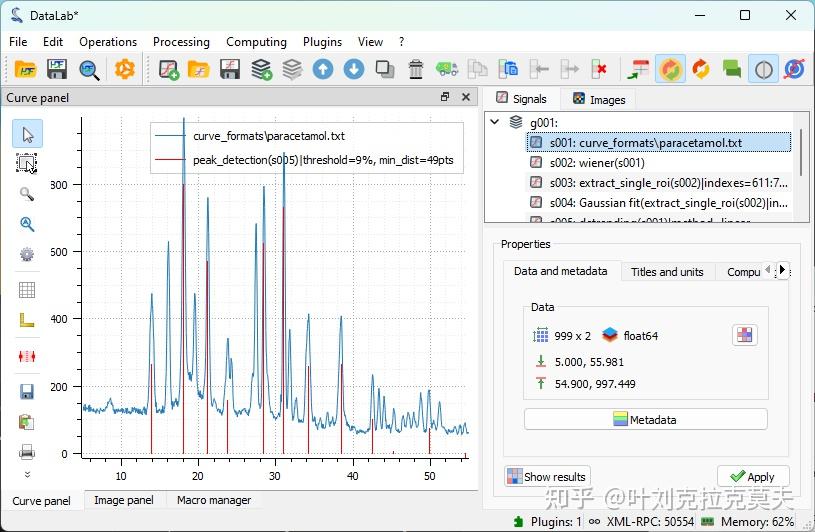Viewport: 815px width, 532px height.
Task: Open data array editor icon button
Action: [744, 335]
